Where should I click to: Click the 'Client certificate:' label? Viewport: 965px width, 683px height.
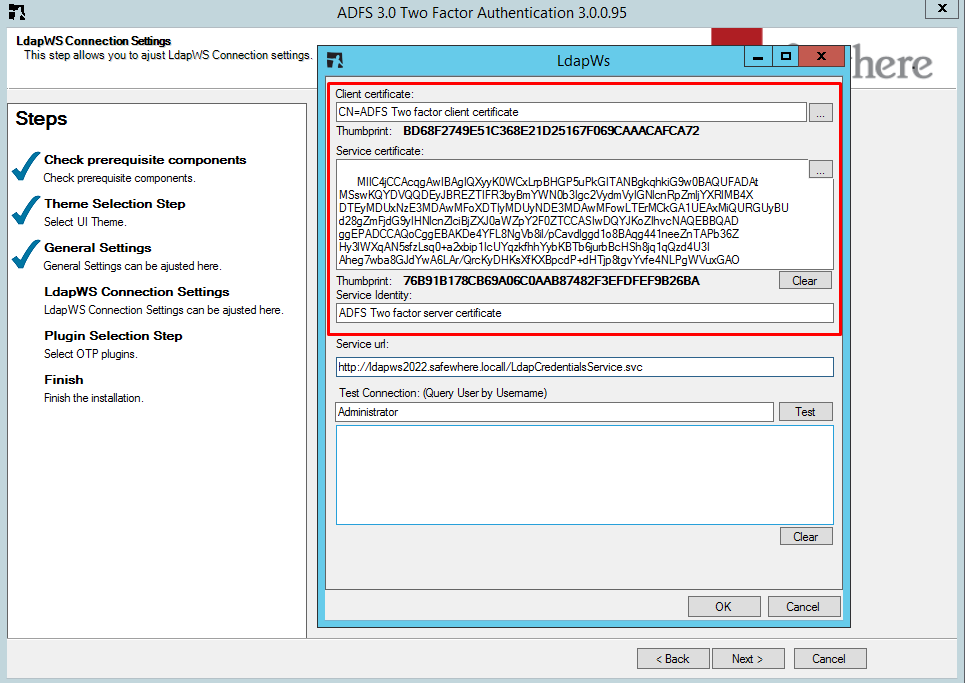point(375,94)
